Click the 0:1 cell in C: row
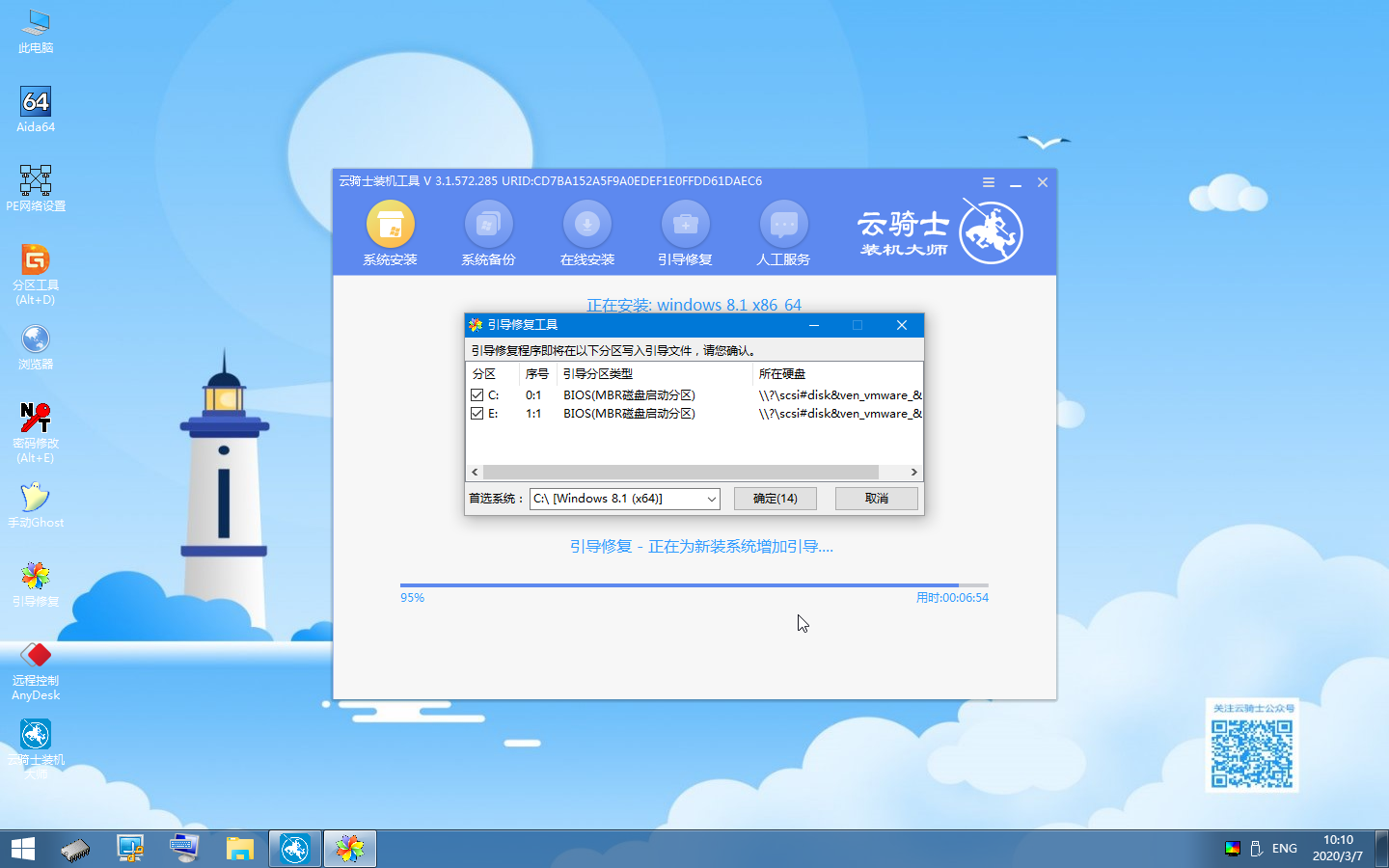This screenshot has height=868, width=1389. [x=533, y=395]
